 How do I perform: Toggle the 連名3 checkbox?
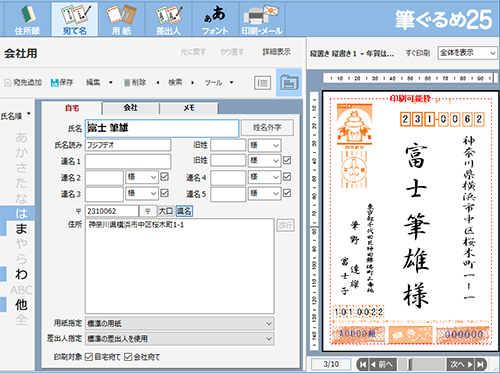click(164, 193)
